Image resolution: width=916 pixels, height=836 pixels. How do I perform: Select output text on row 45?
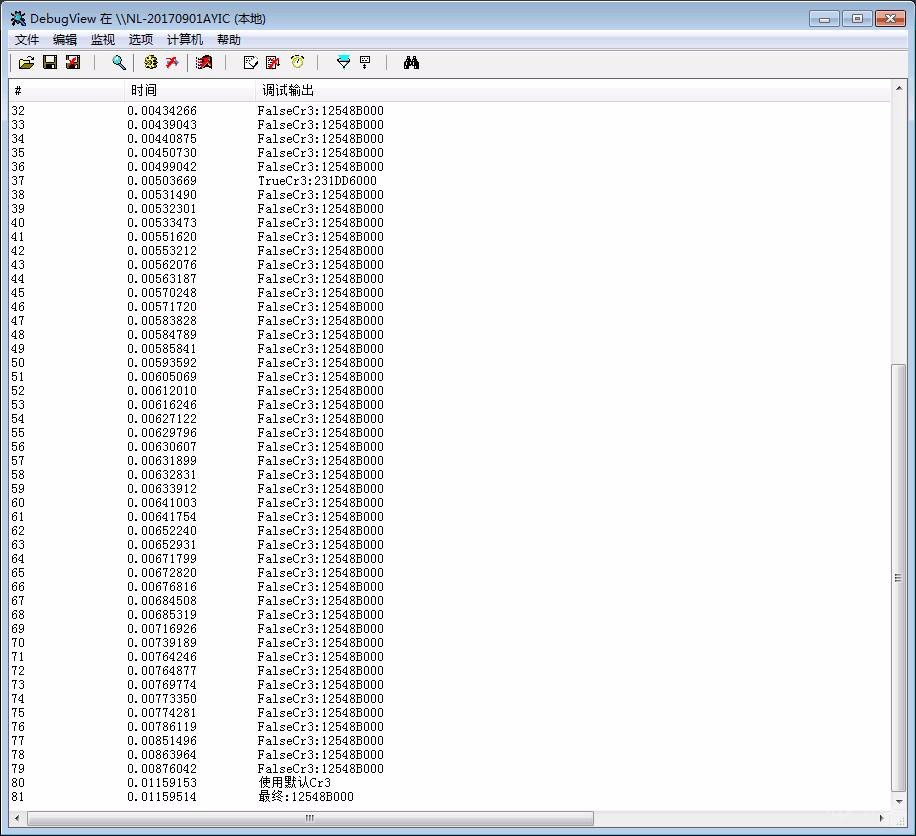(321, 293)
